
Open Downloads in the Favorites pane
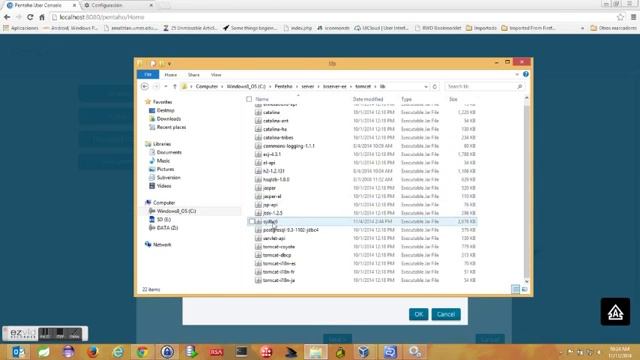169,119
